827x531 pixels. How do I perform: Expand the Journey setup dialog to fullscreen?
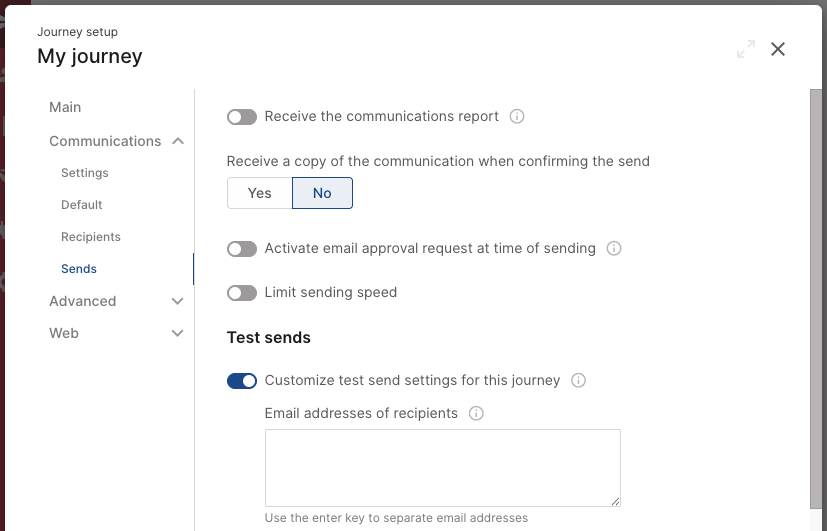(x=746, y=49)
